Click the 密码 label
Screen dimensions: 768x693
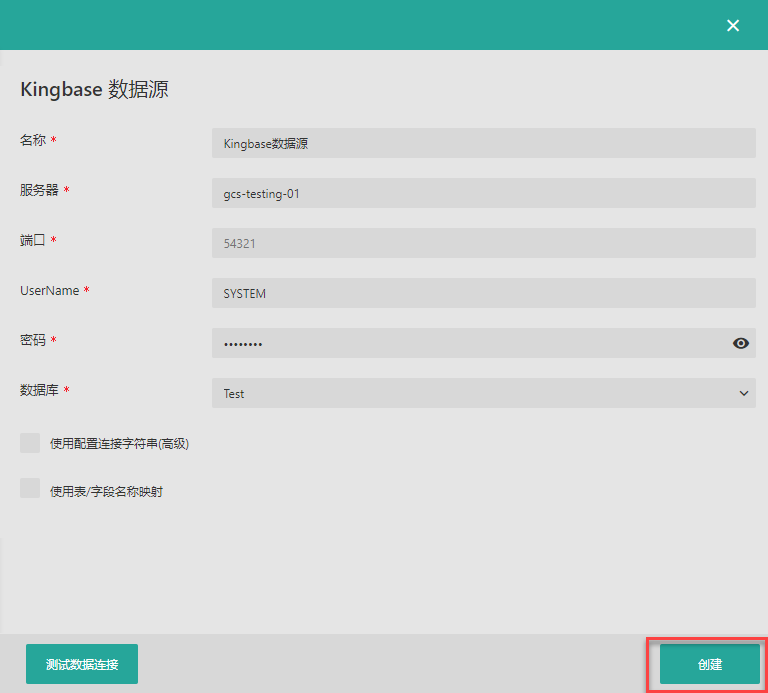click(33, 340)
